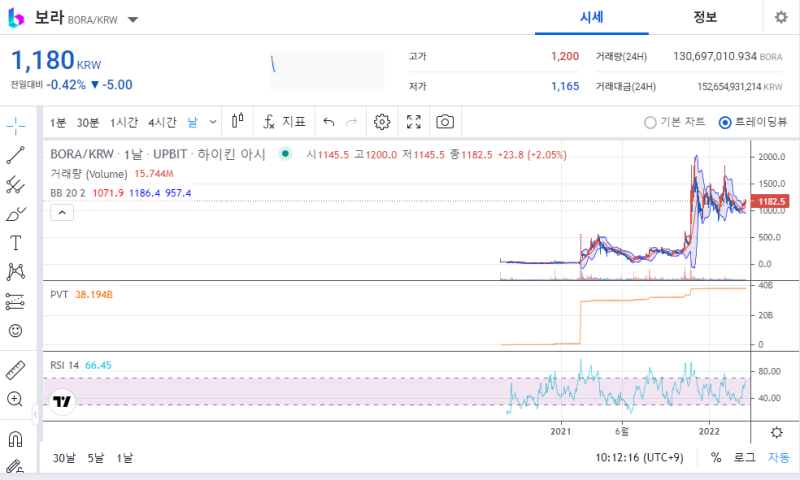Screen dimensions: 800x480
Task: Click the 저가 value 1,165
Action: [565, 86]
